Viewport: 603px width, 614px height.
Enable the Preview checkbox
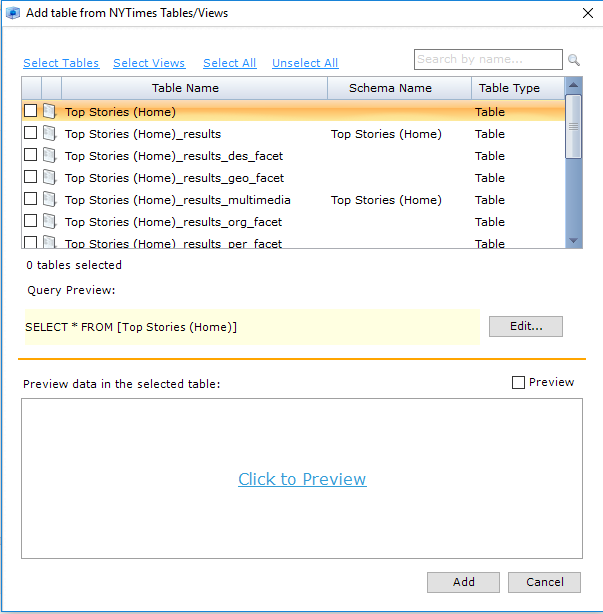518,382
